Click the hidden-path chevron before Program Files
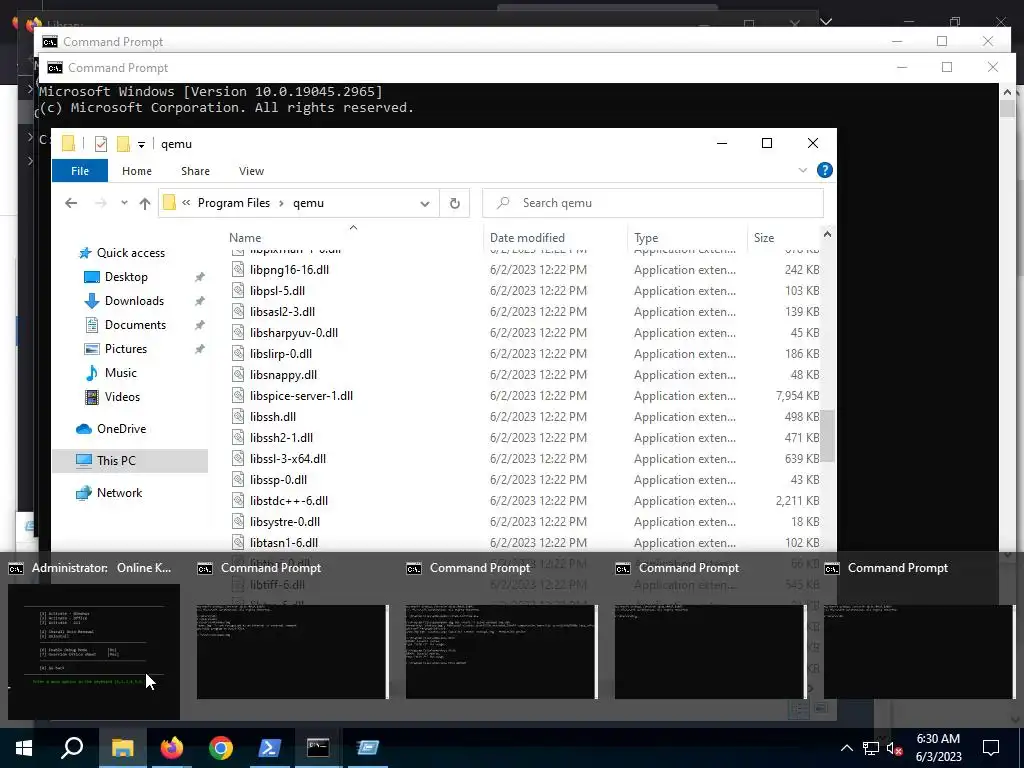 point(186,203)
